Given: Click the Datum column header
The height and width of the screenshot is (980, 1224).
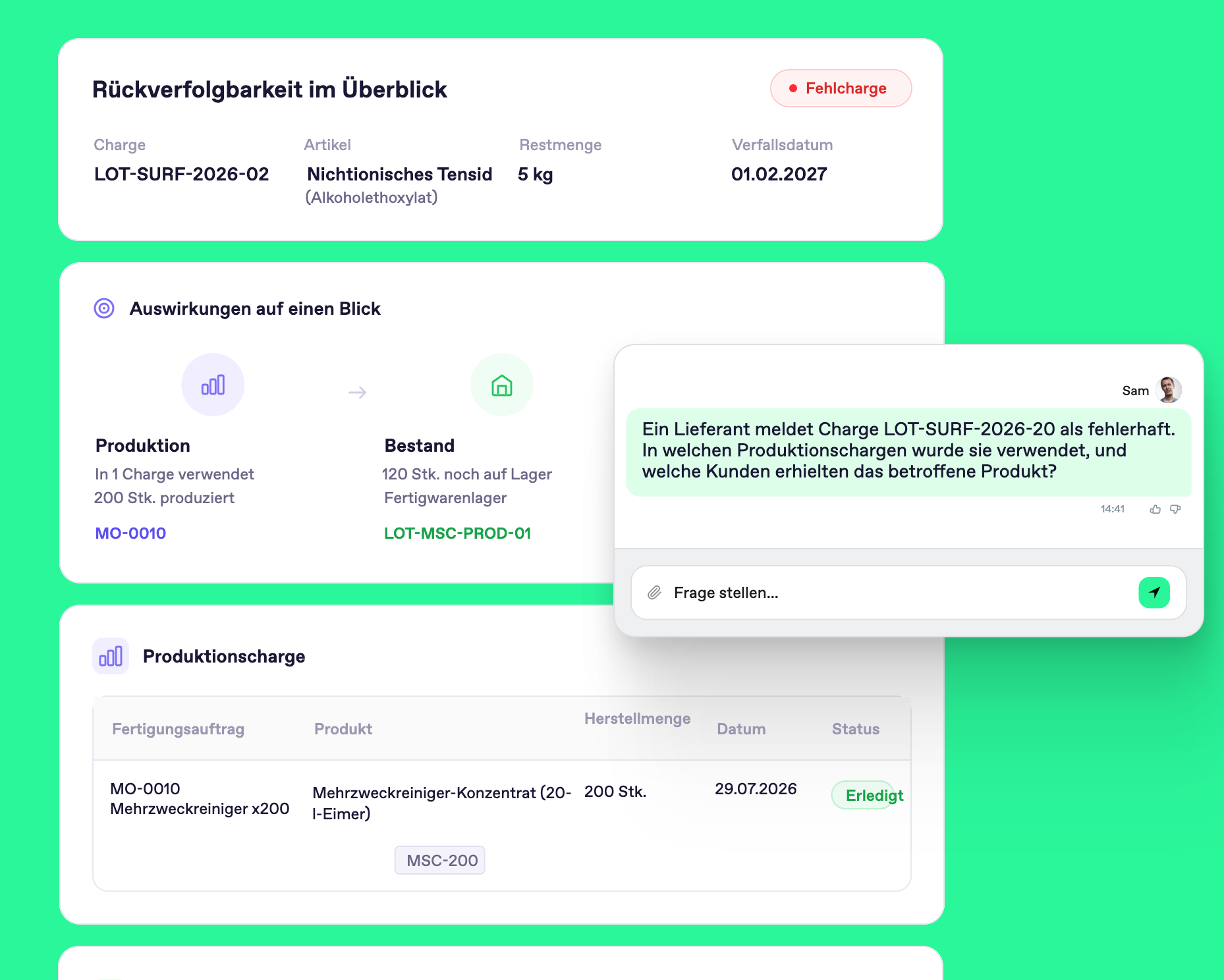Looking at the screenshot, I should [x=741, y=729].
